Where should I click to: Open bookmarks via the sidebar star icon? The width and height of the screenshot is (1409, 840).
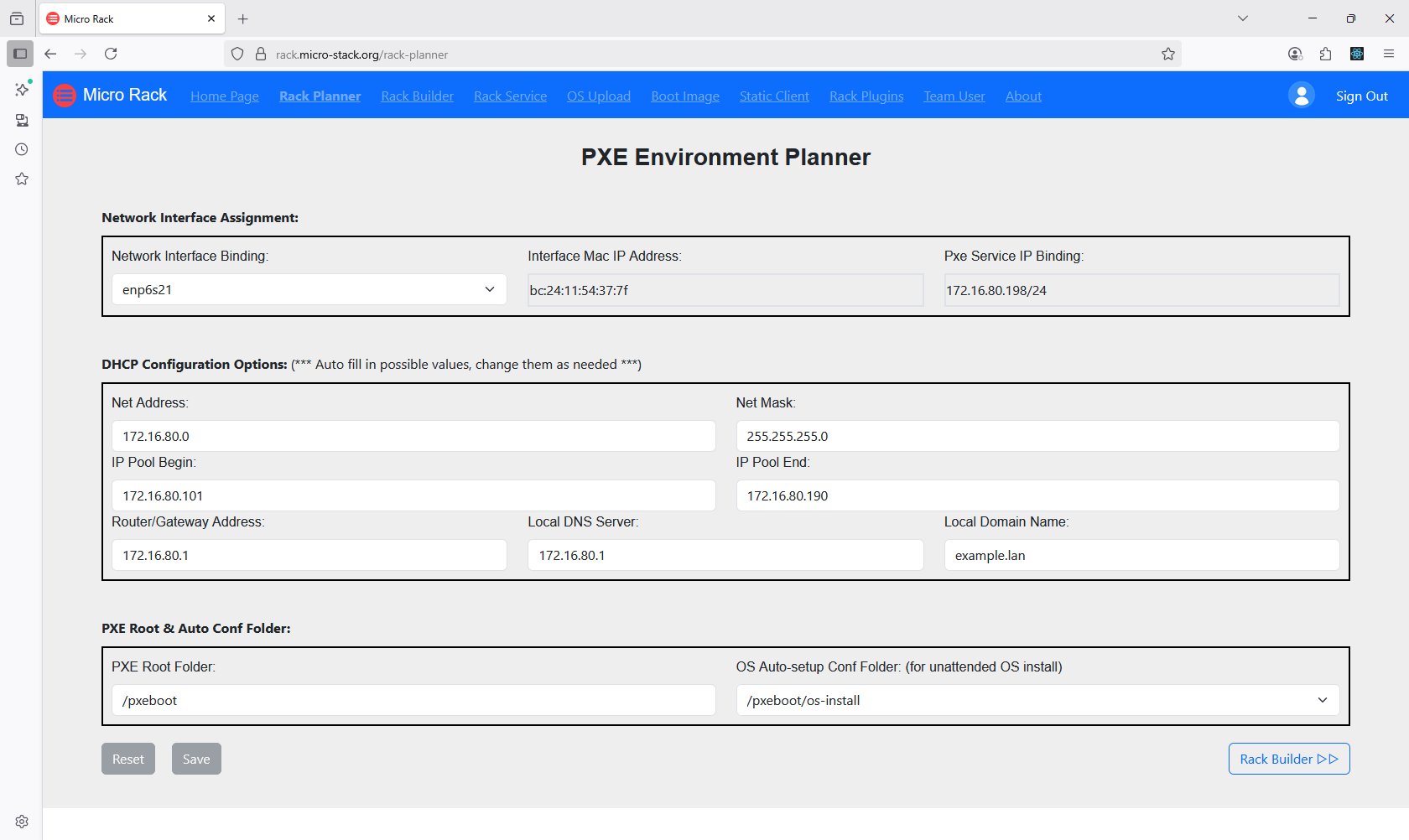[x=22, y=178]
